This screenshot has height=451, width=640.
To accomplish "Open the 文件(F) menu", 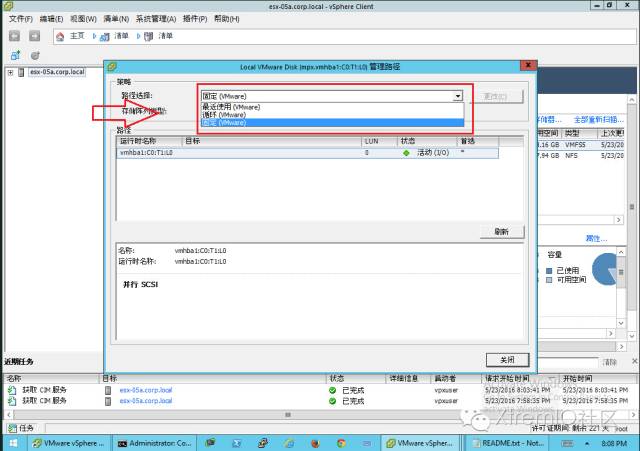I will pos(20,19).
